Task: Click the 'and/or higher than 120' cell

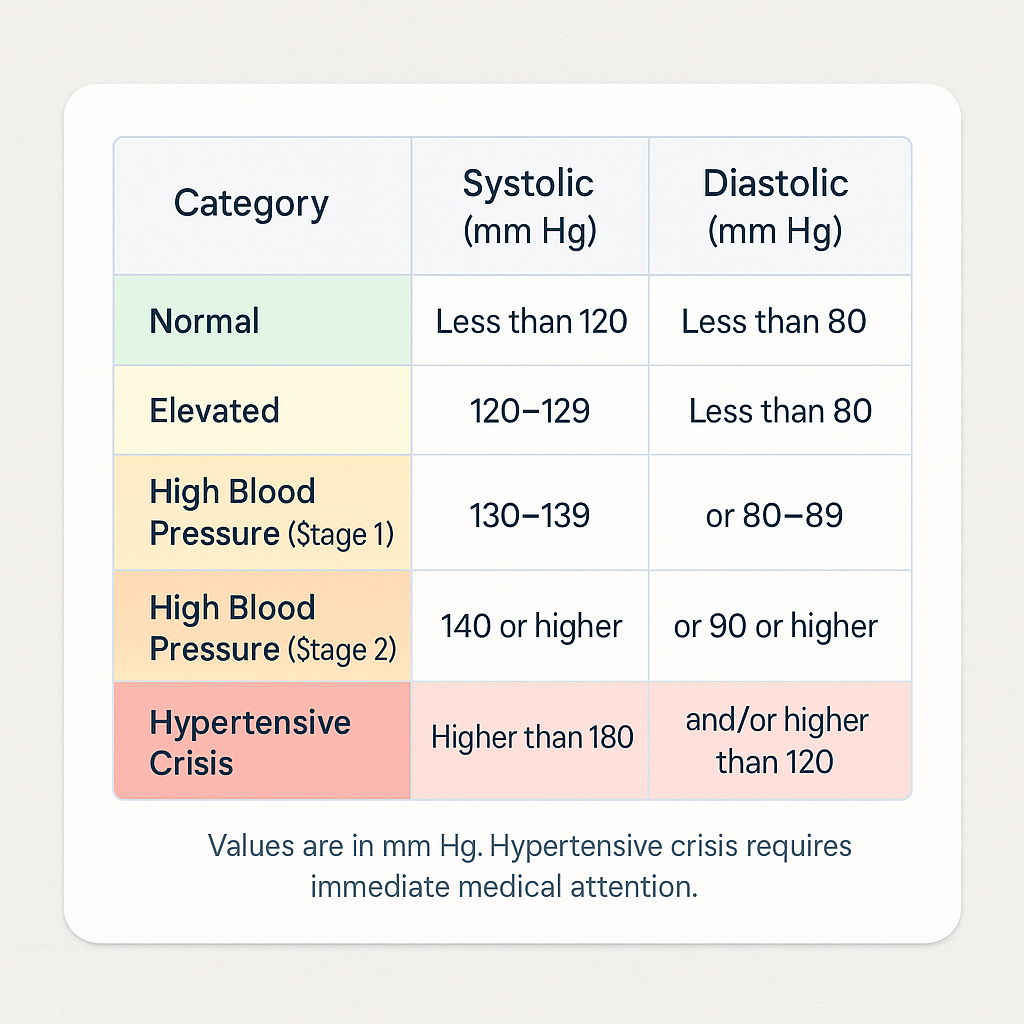Action: pos(777,741)
